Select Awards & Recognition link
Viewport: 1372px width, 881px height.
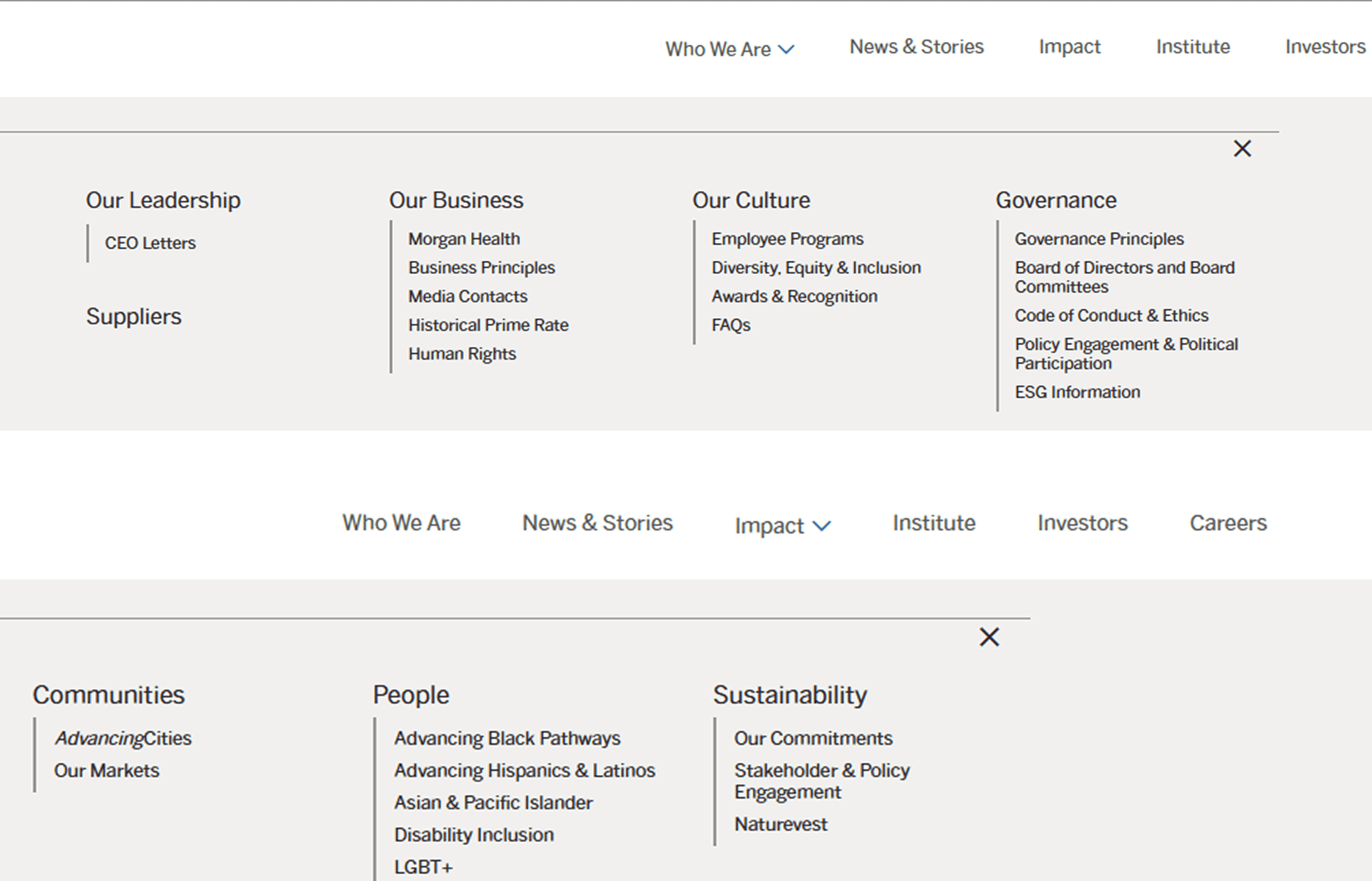(x=794, y=296)
